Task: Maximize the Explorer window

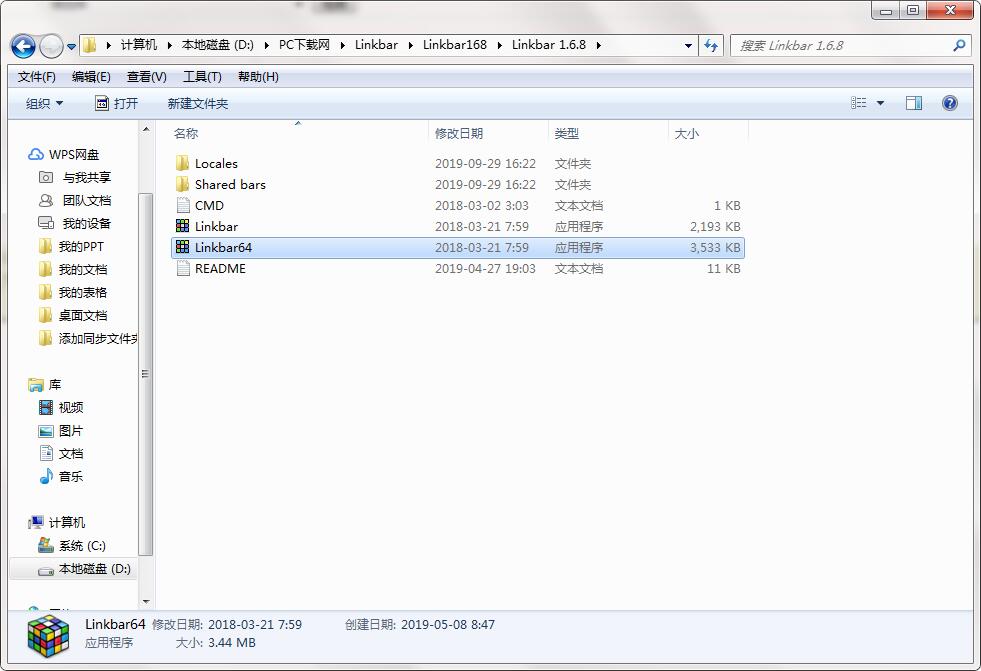Action: pos(913,10)
